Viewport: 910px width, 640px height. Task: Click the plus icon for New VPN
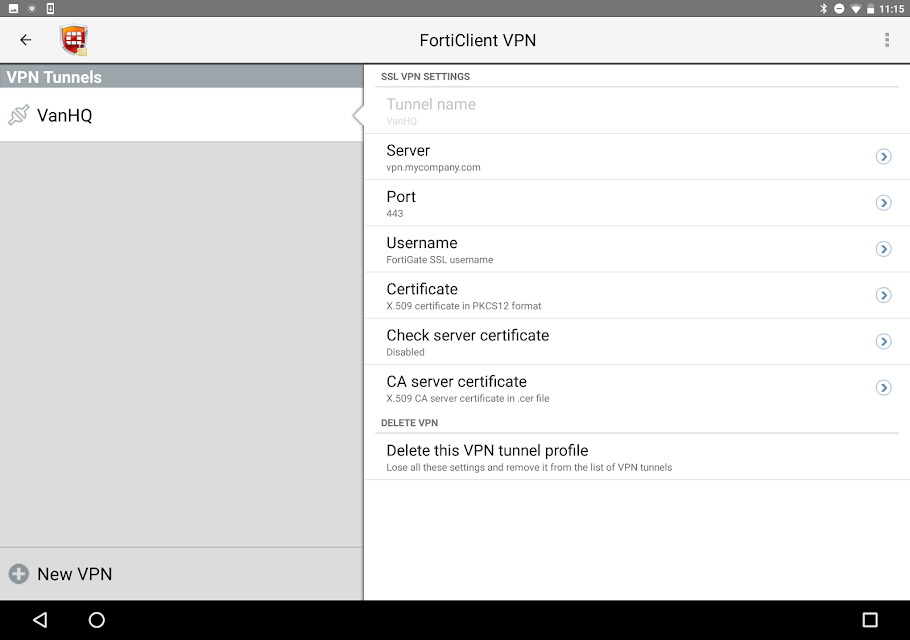tap(19, 574)
